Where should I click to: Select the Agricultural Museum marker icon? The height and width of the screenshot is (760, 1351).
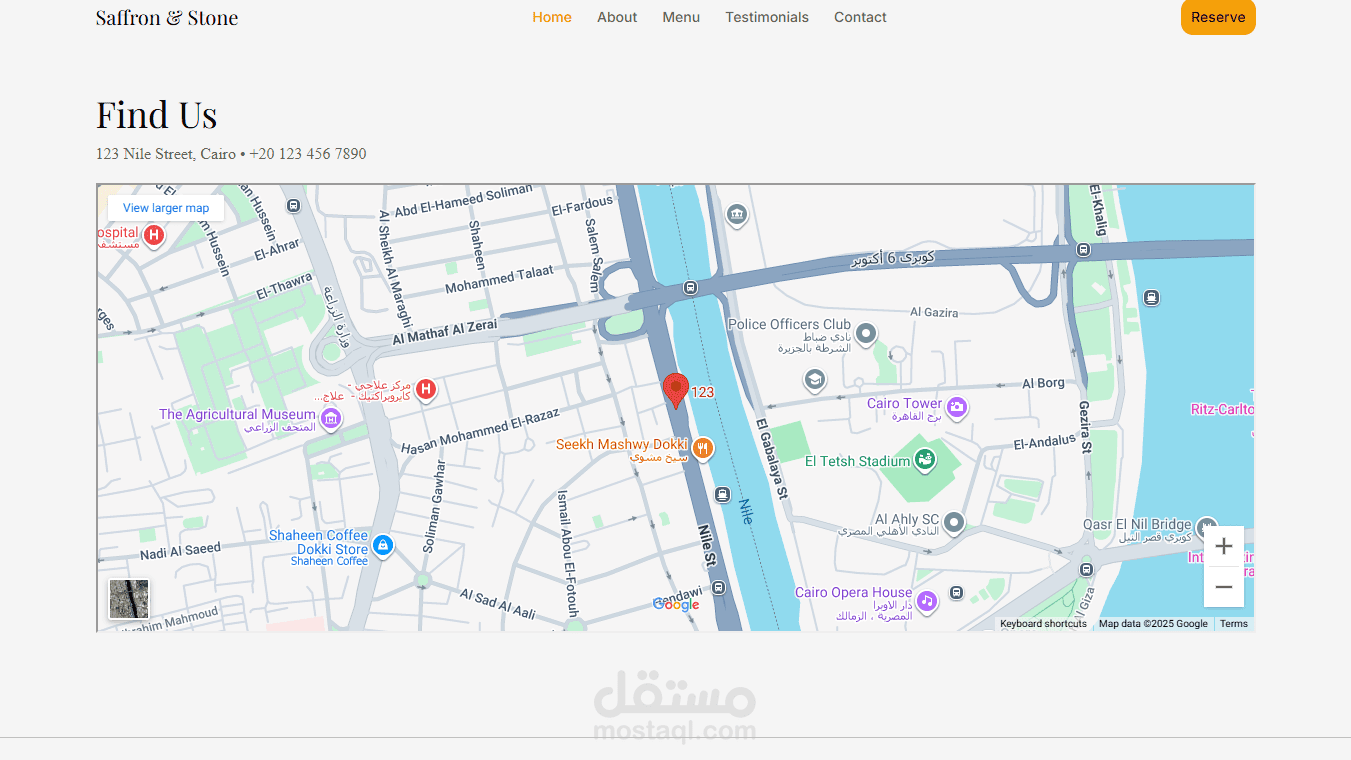point(331,418)
